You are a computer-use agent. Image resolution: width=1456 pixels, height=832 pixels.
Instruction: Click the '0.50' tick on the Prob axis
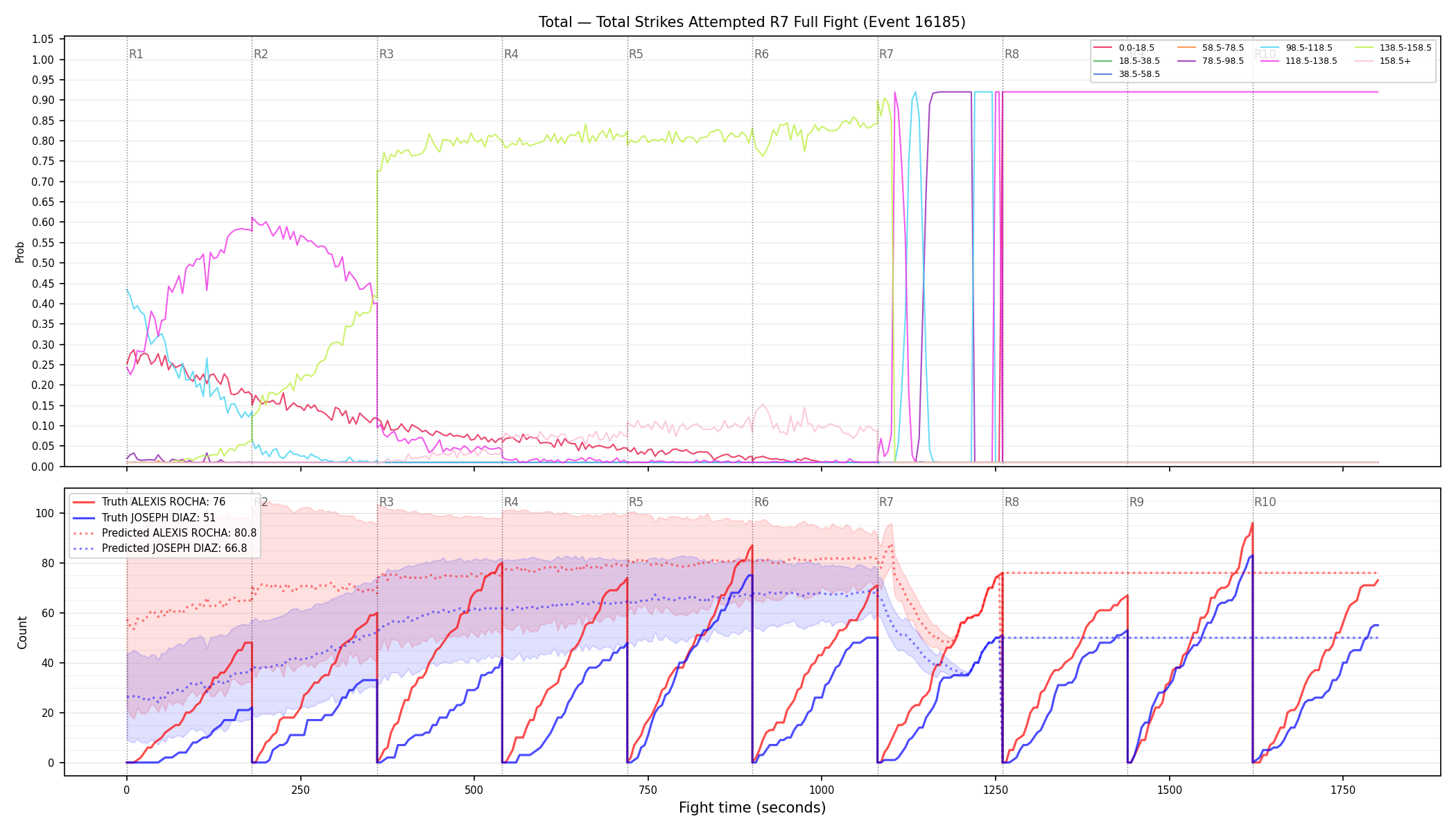pos(43,263)
